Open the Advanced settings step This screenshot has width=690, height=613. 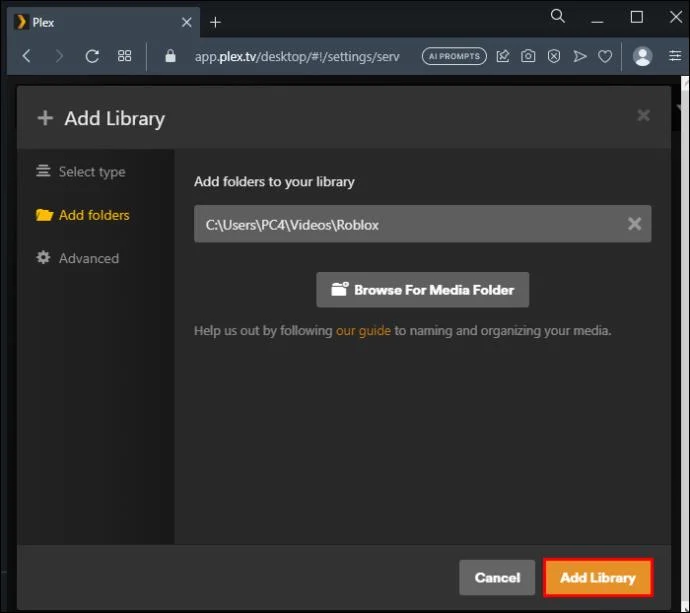coord(77,258)
